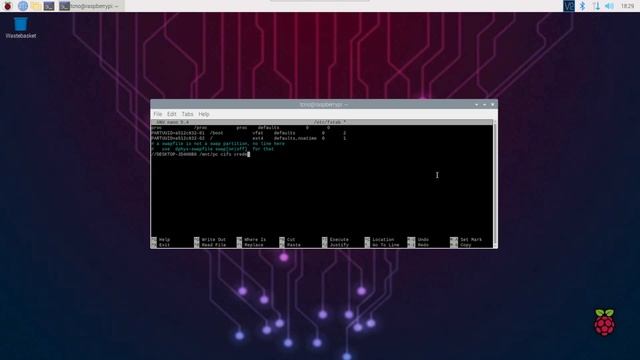
Task: Open the Tabs menu in the terminal
Action: click(187, 114)
